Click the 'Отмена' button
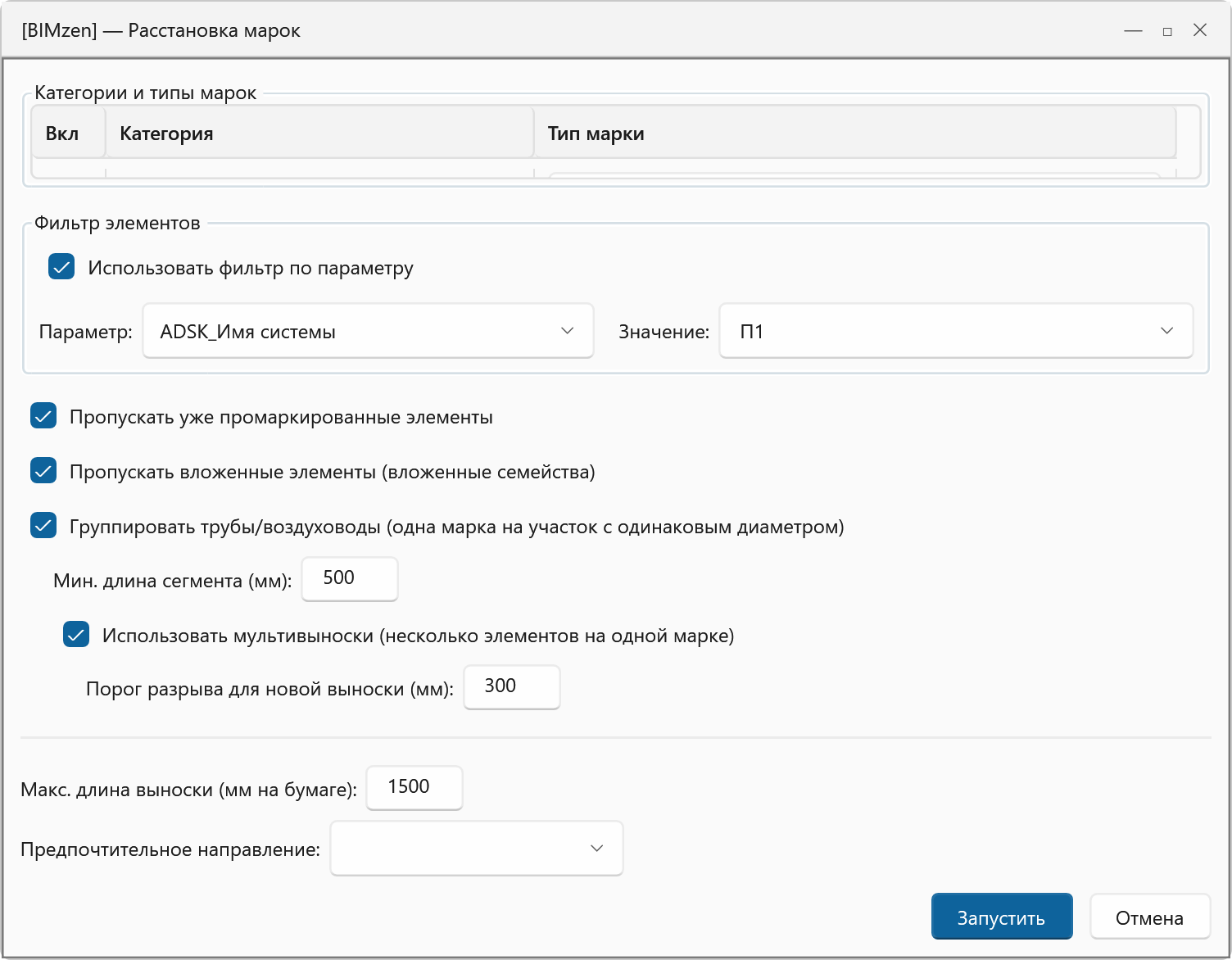Viewport: 1232px width, 960px height. 1150,917
